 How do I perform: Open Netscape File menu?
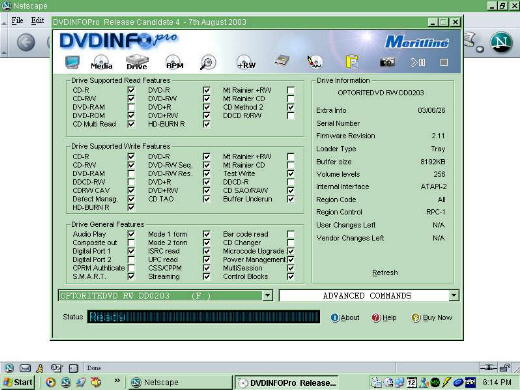(17, 20)
